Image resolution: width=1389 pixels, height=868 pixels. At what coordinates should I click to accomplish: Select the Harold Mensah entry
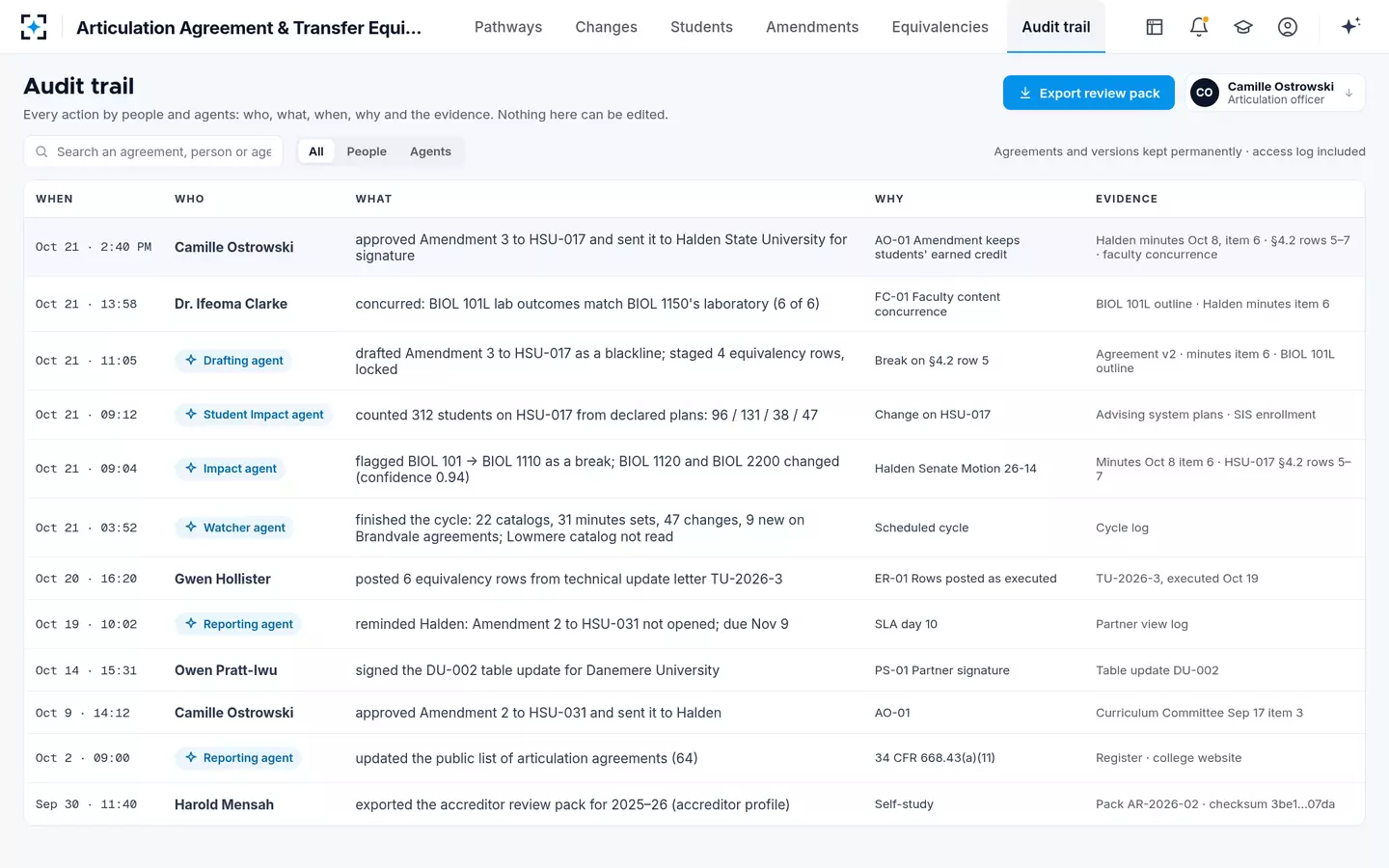pos(224,804)
